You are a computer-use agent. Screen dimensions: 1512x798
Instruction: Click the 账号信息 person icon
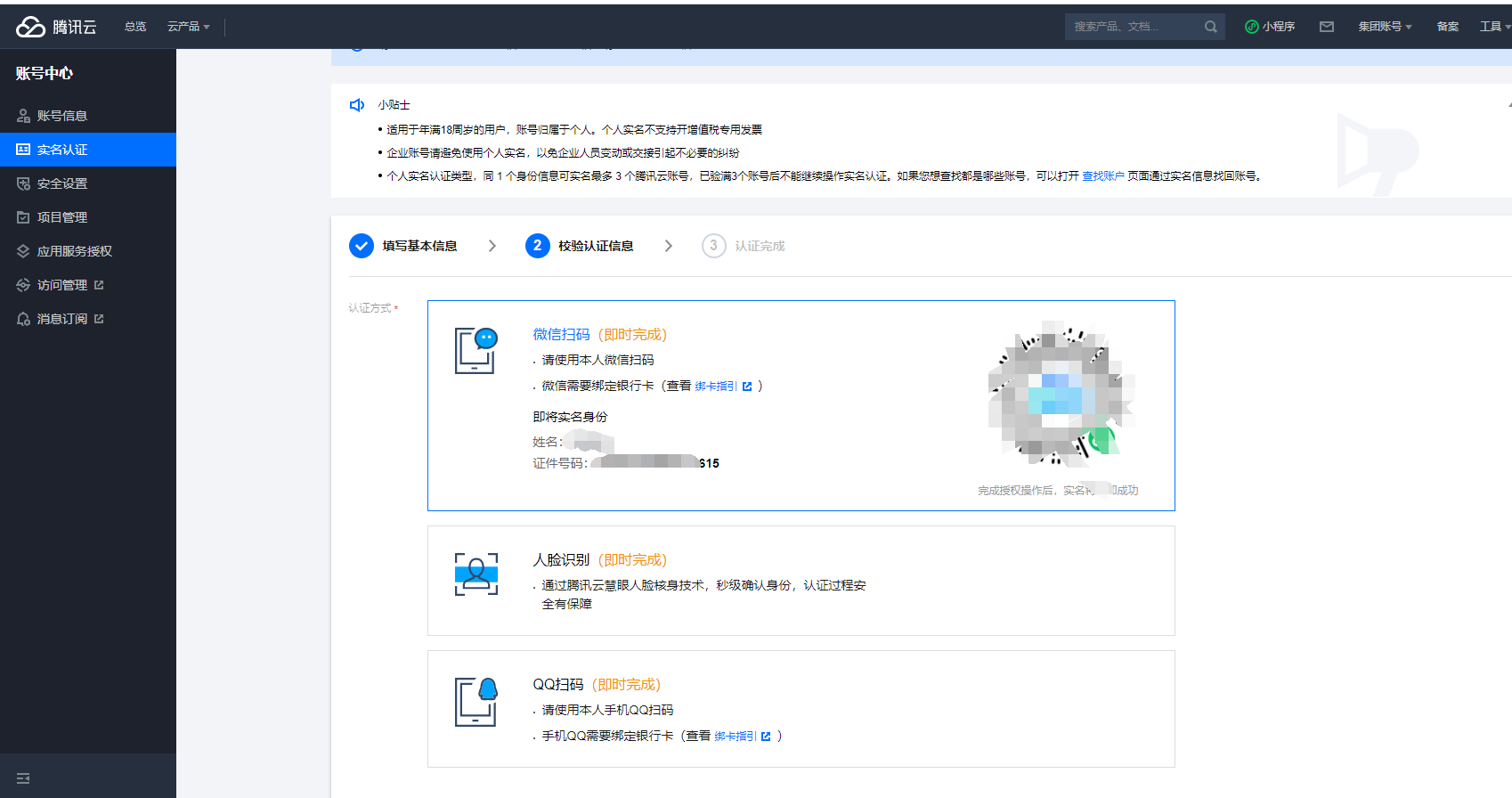pyautogui.click(x=23, y=116)
